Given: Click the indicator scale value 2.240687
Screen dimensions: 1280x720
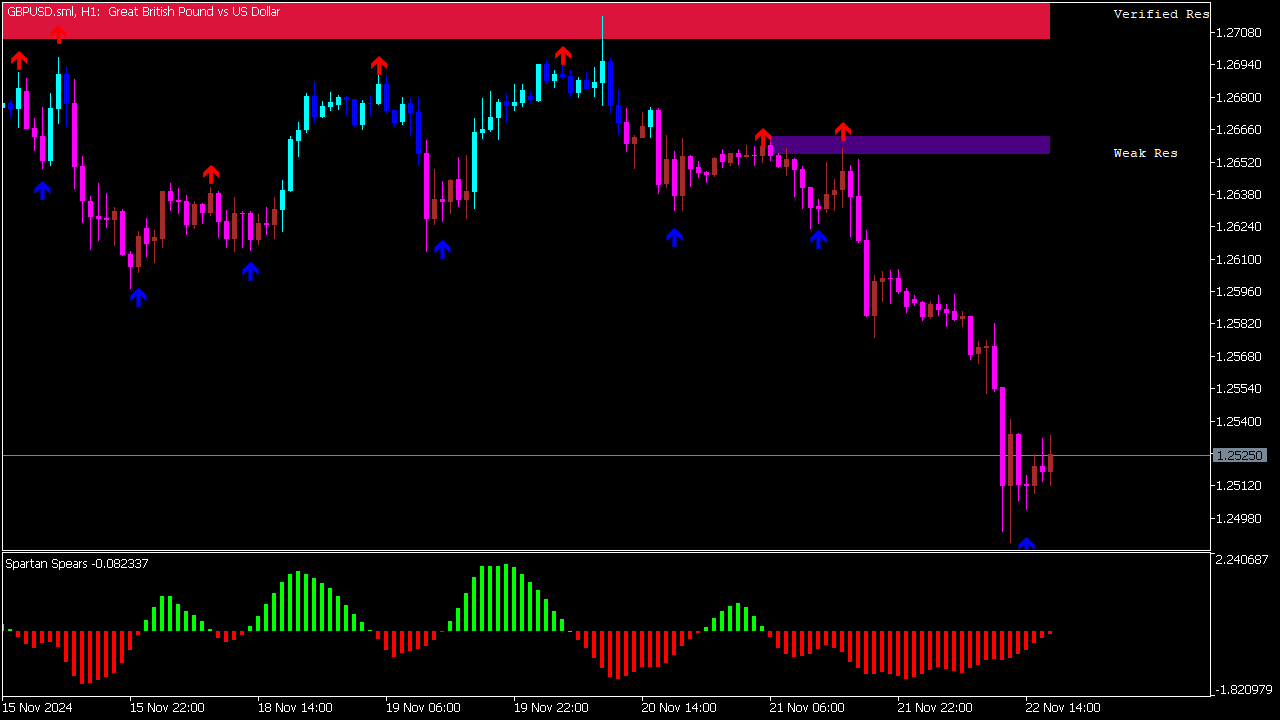Looking at the screenshot, I should tap(1241, 560).
